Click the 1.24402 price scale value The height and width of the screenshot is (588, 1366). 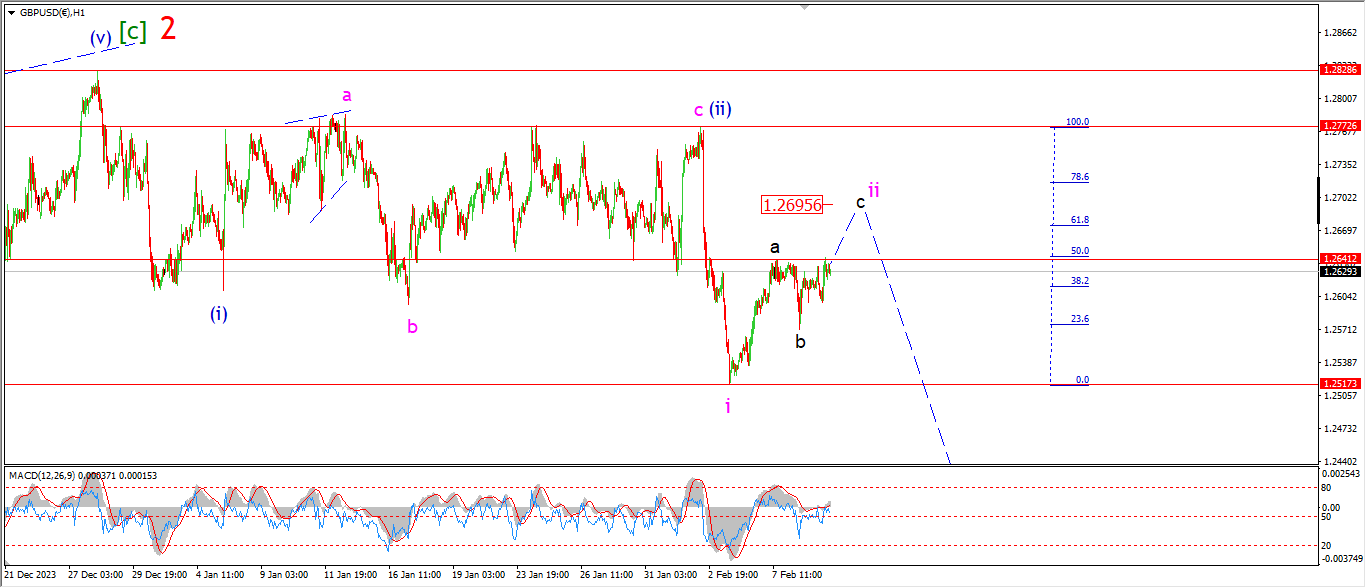1340,462
